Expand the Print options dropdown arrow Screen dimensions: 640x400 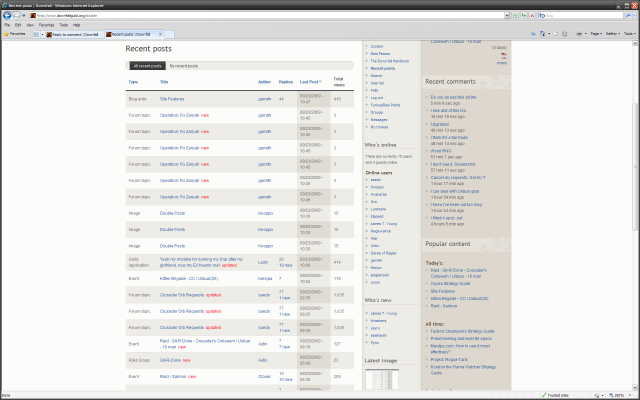(585, 34)
